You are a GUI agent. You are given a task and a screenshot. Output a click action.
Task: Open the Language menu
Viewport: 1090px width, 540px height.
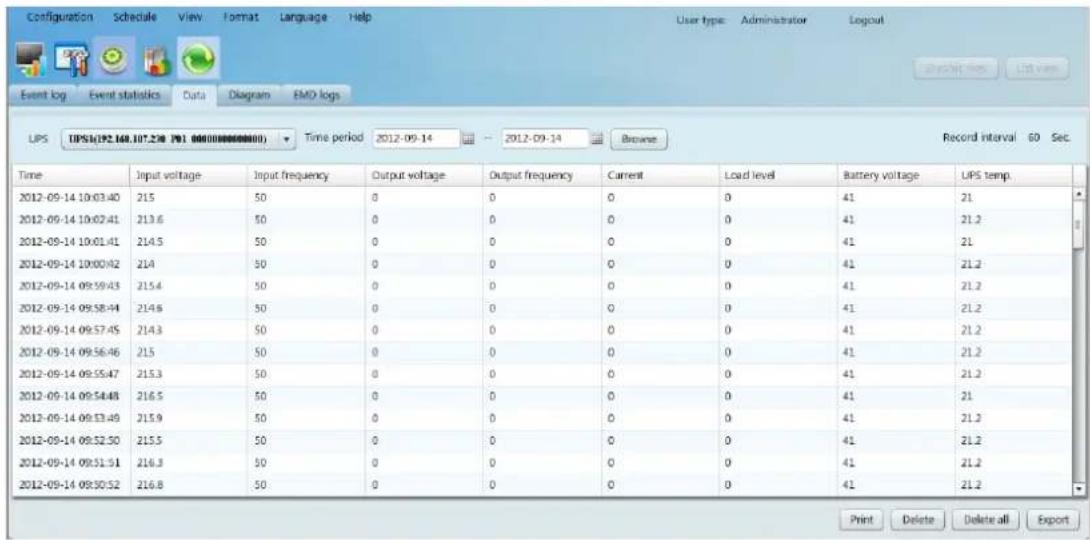coord(303,16)
